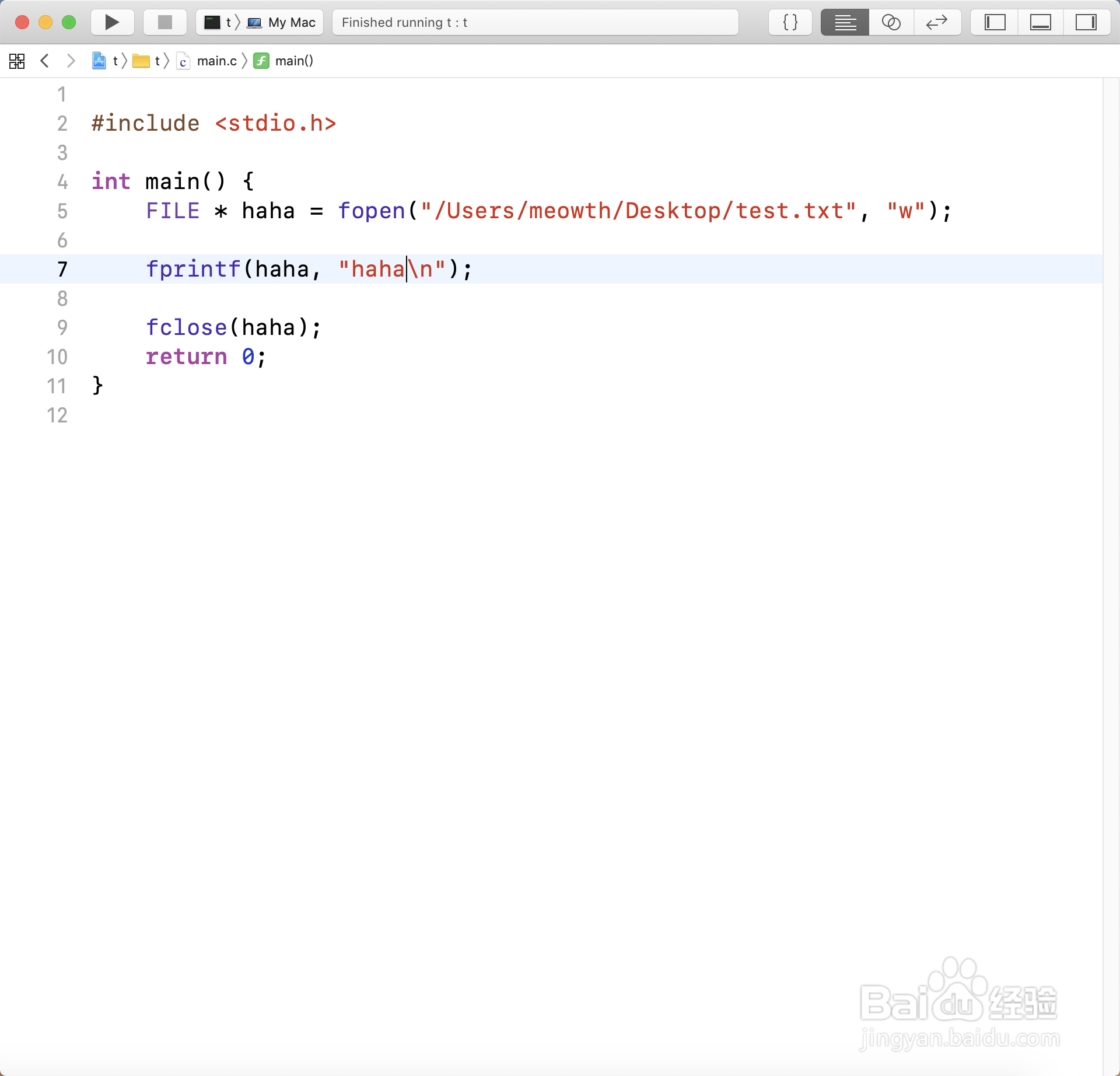Switch to the Assistant editor view
1120x1076 pixels.
tap(891, 22)
